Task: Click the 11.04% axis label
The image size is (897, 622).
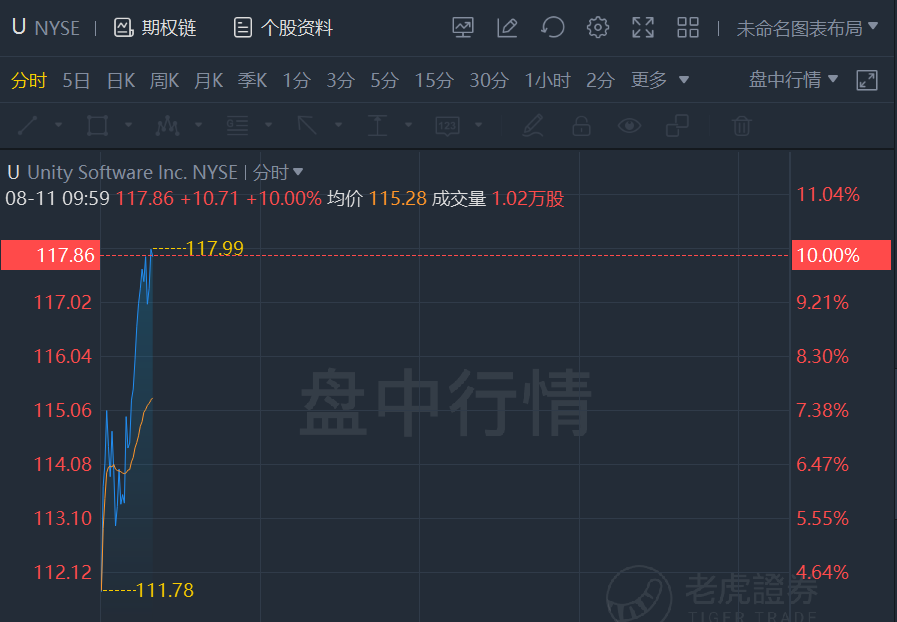Action: click(828, 195)
